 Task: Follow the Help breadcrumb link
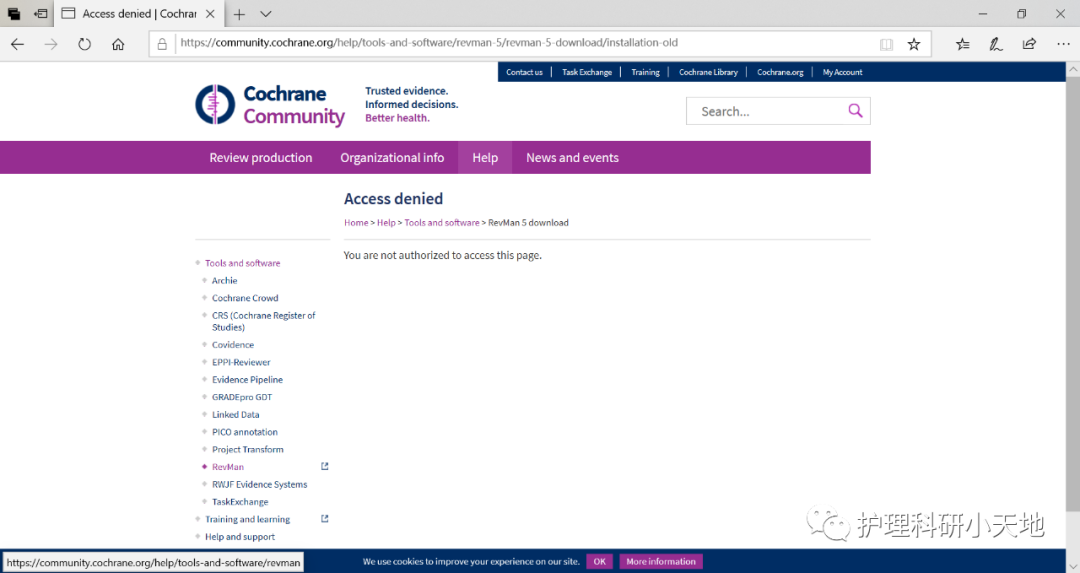[386, 222]
